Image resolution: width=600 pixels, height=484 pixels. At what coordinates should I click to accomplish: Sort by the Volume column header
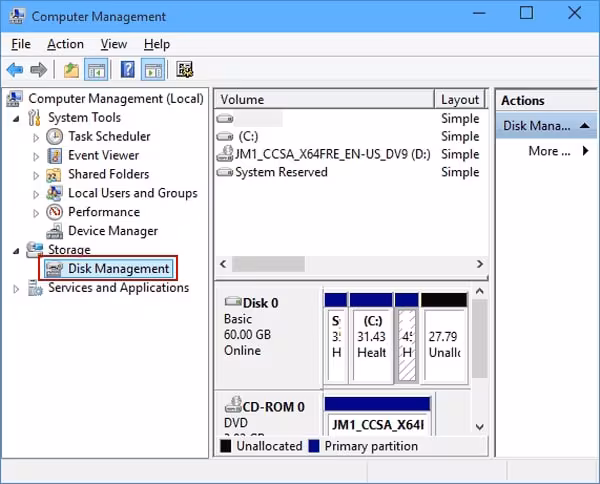(324, 99)
